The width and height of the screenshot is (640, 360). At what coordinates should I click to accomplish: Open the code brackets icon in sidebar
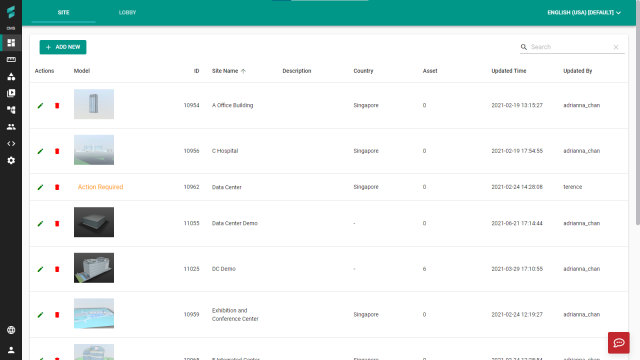click(x=11, y=144)
